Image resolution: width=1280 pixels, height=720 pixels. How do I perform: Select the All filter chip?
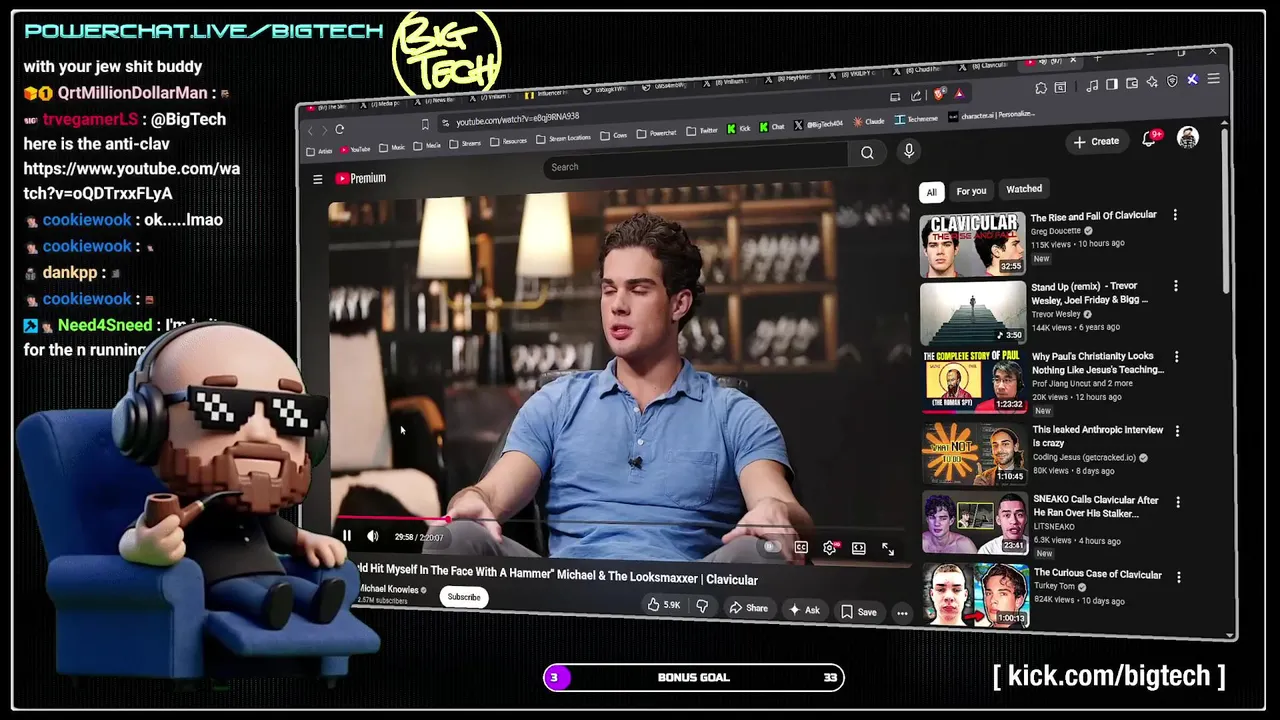pos(931,192)
